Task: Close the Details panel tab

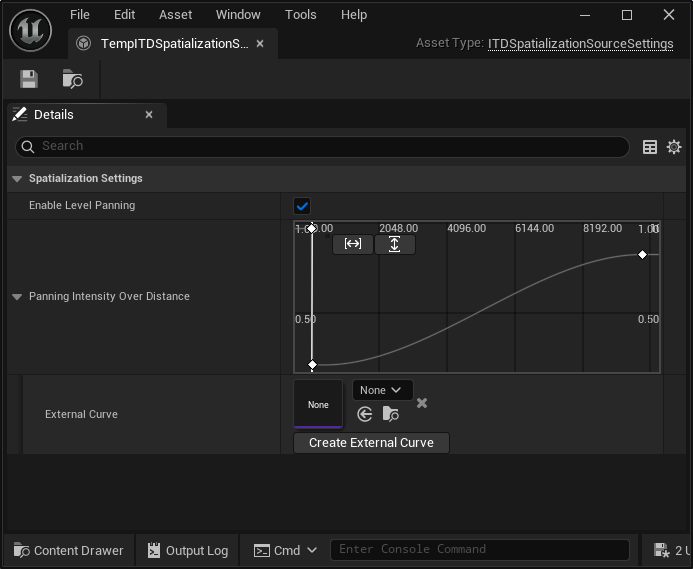Action: [149, 115]
